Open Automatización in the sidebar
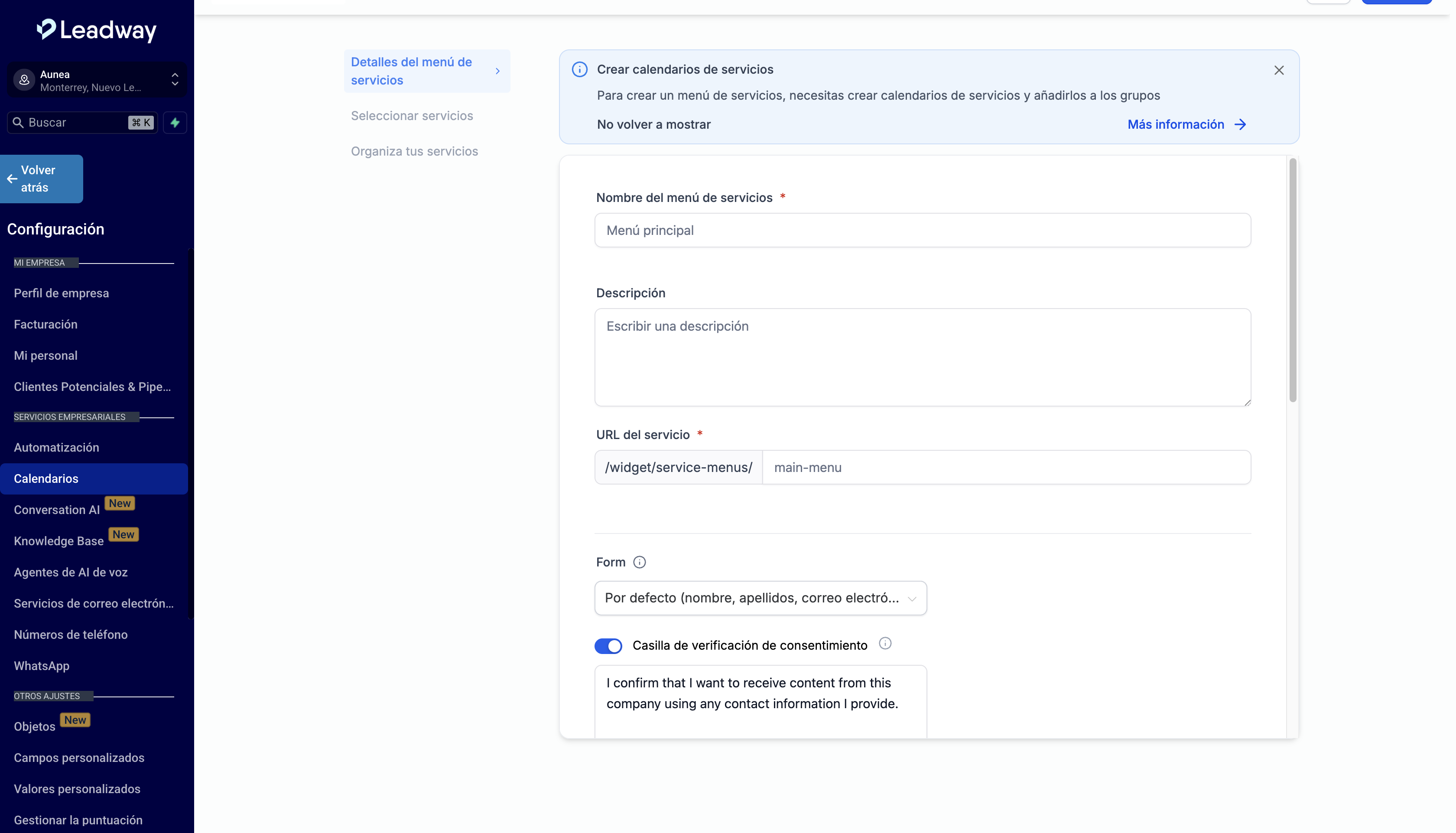The width and height of the screenshot is (1456, 833). tap(56, 447)
